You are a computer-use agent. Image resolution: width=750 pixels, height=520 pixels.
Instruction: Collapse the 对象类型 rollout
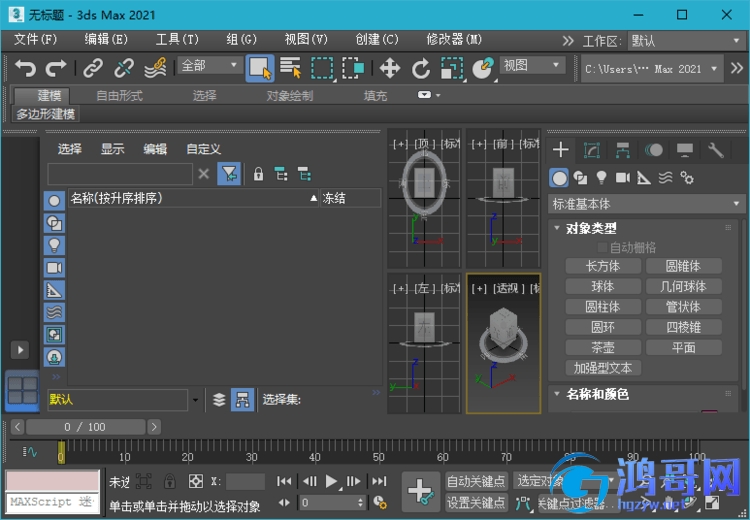[591, 228]
